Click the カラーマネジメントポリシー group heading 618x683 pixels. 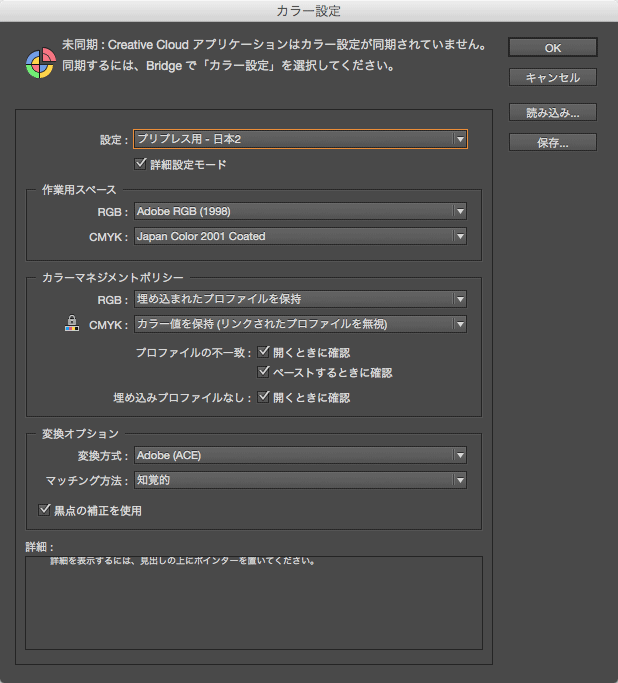click(113, 277)
